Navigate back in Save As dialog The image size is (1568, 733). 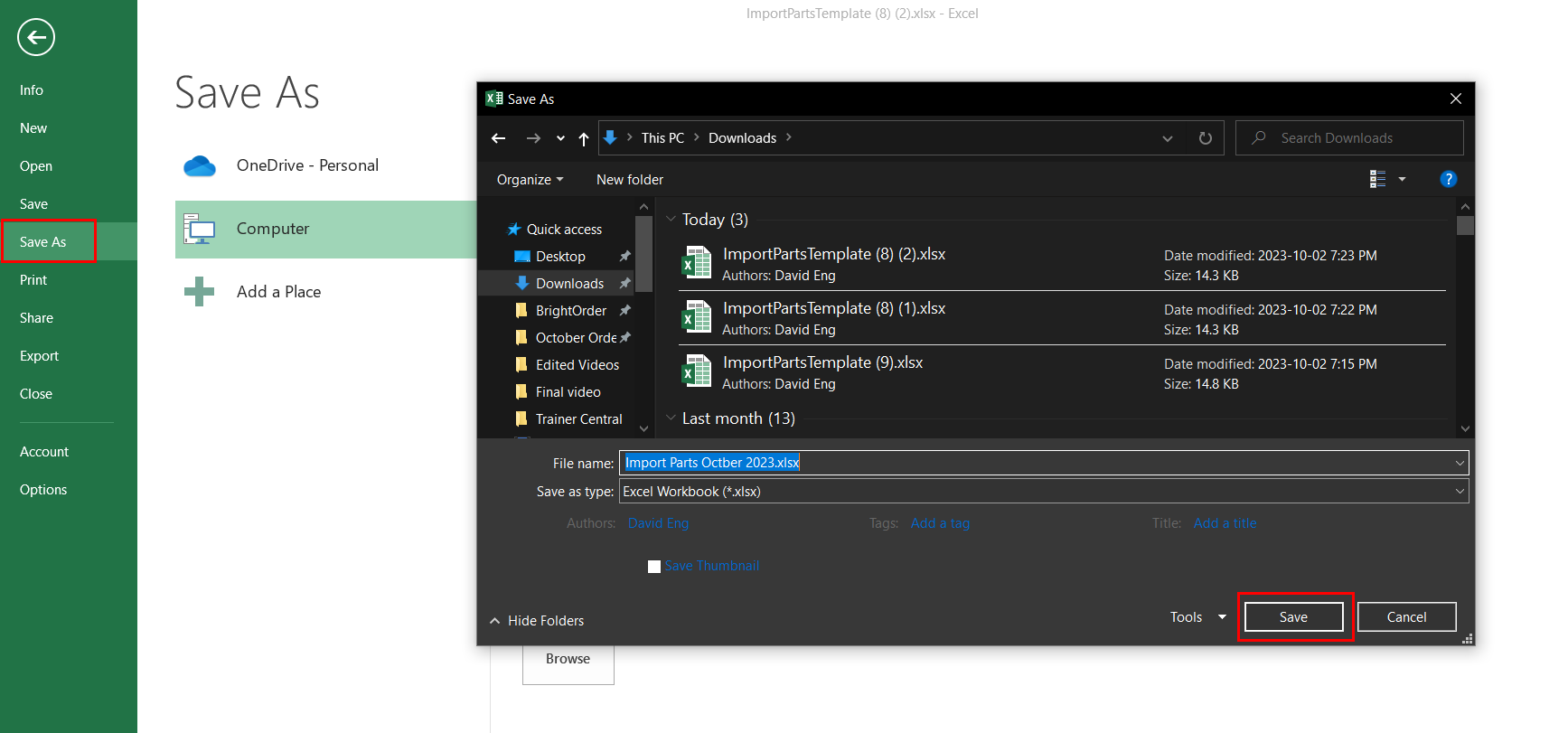(x=498, y=138)
